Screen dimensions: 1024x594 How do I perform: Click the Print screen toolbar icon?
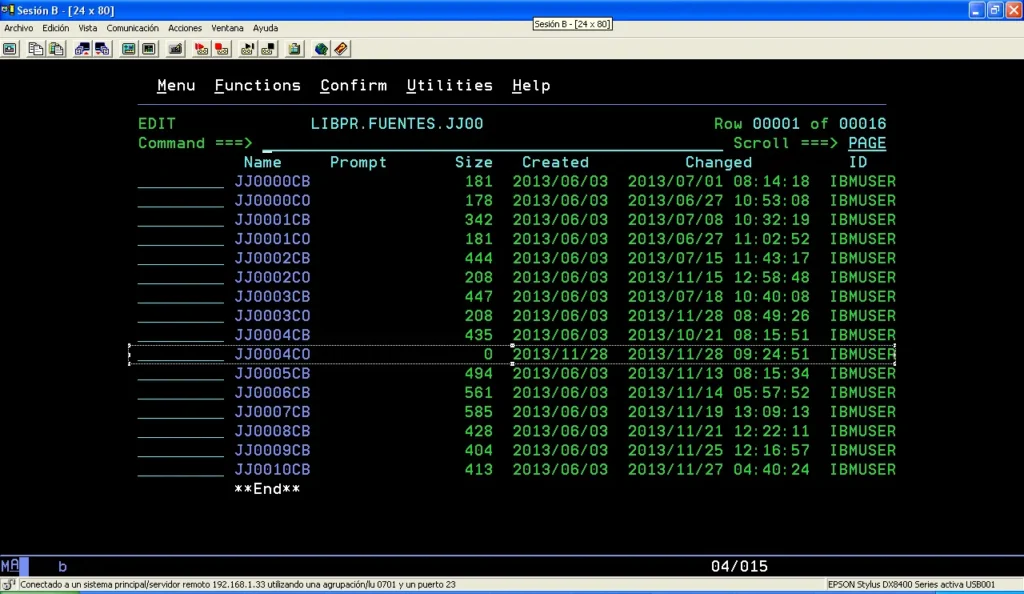click(10, 49)
